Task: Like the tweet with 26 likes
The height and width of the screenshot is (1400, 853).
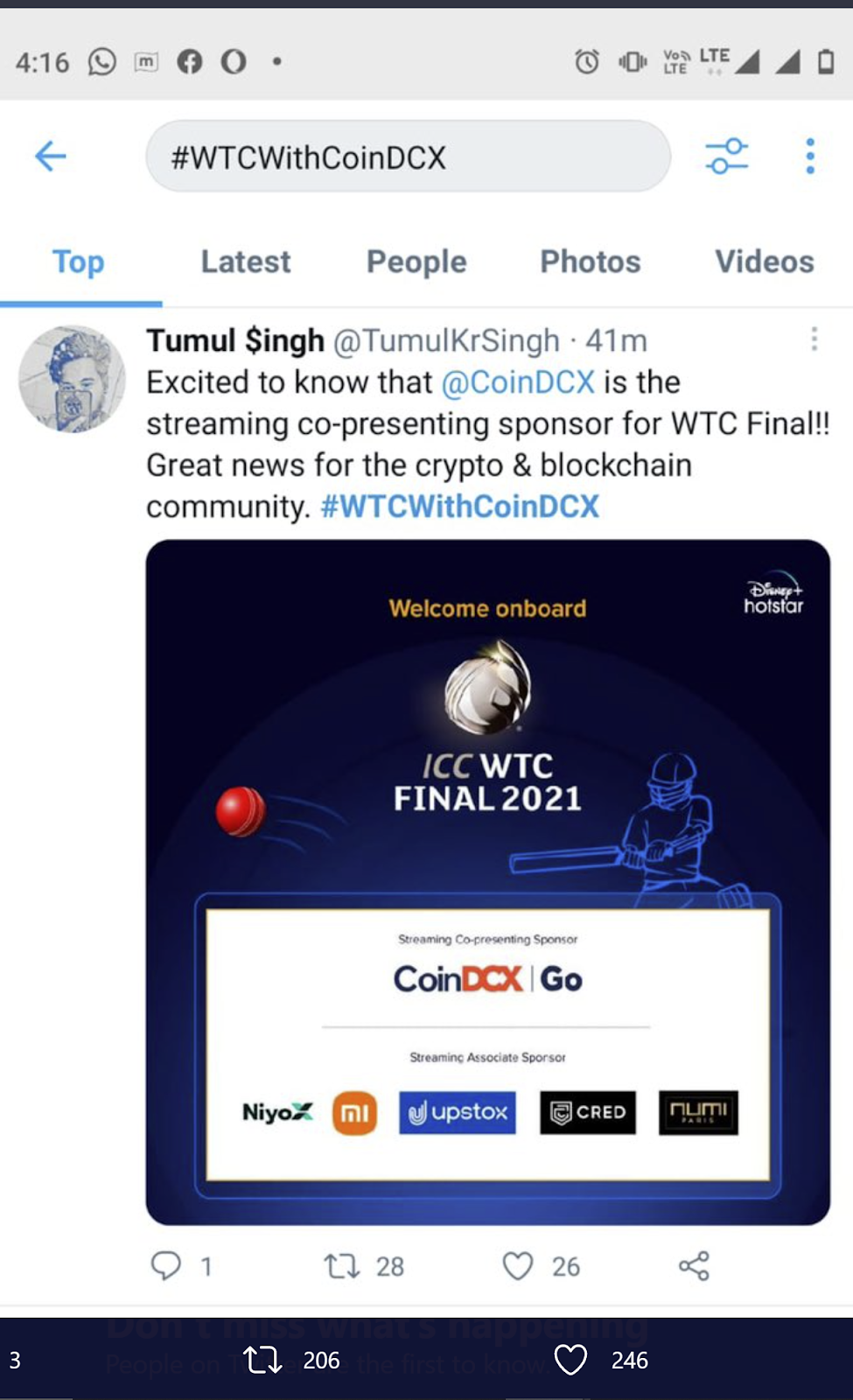Action: pyautogui.click(x=517, y=1265)
